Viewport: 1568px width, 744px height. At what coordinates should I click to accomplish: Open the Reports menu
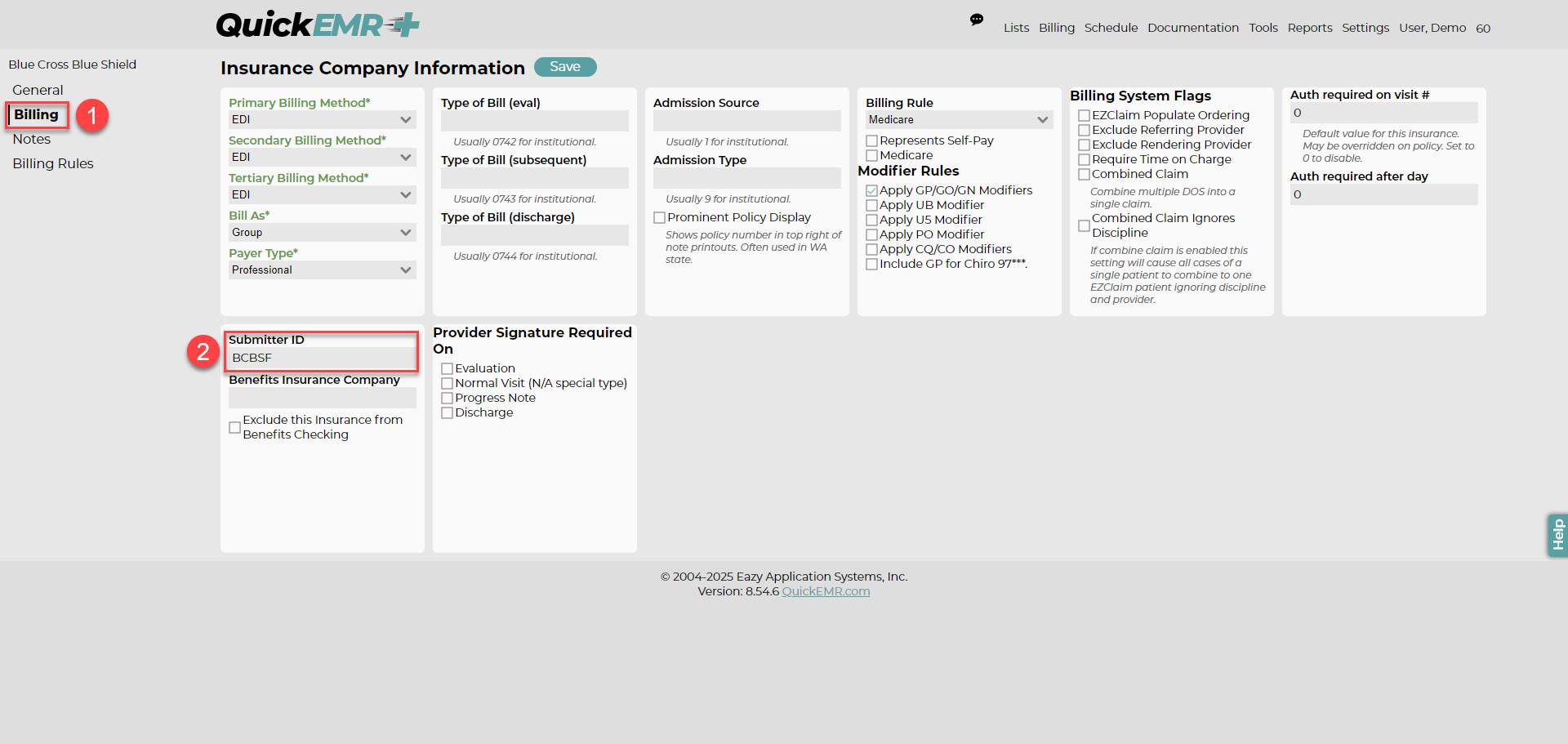coord(1310,28)
